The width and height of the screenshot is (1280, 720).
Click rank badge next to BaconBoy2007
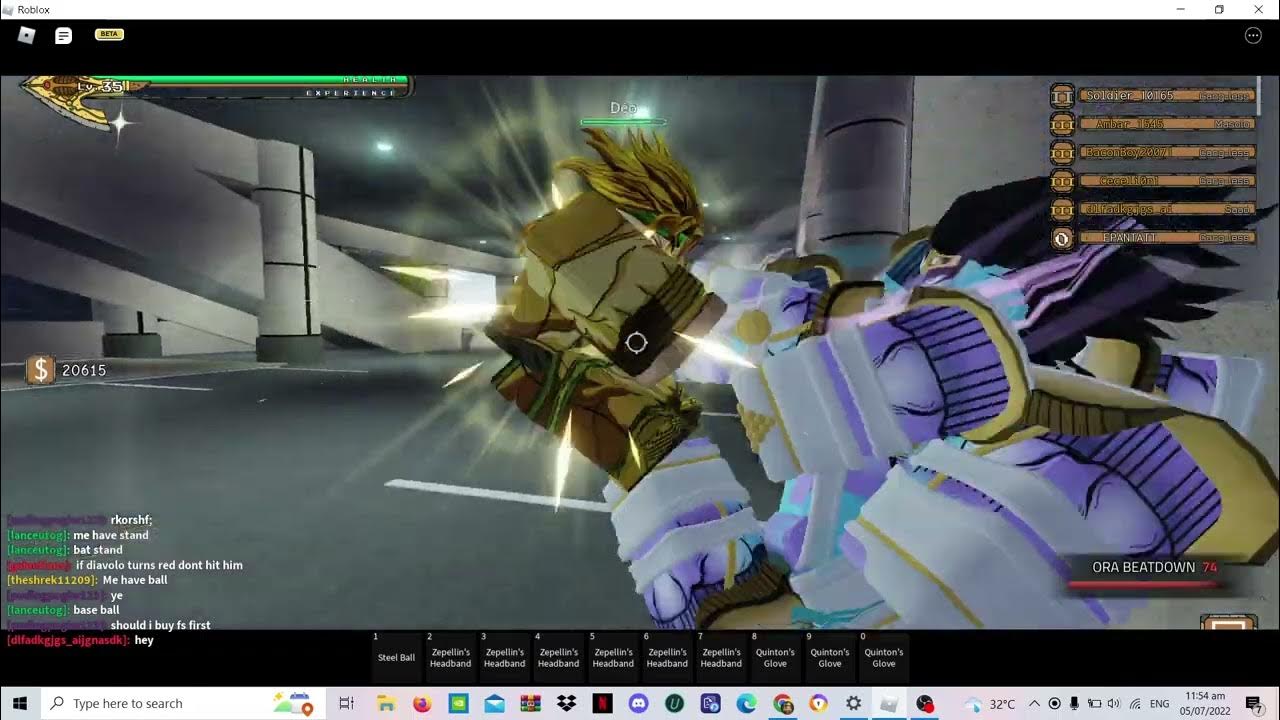click(x=1062, y=152)
